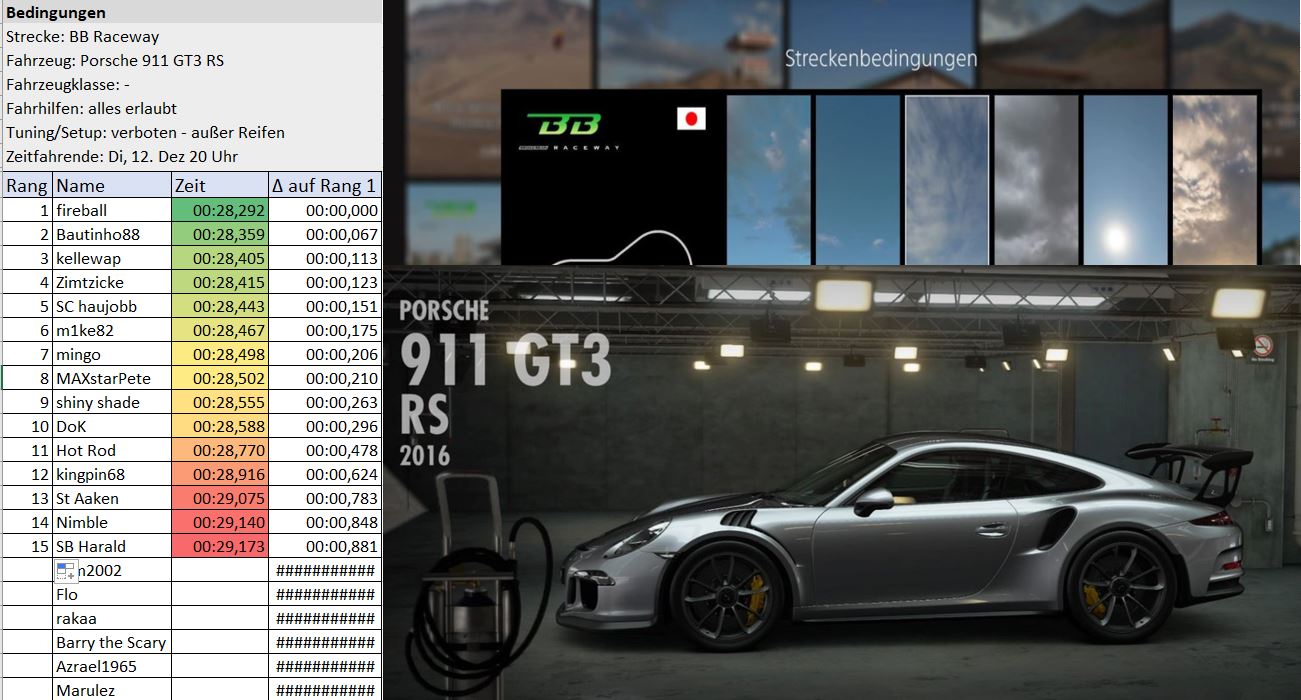Click the name cell m1ke82

pos(112,330)
